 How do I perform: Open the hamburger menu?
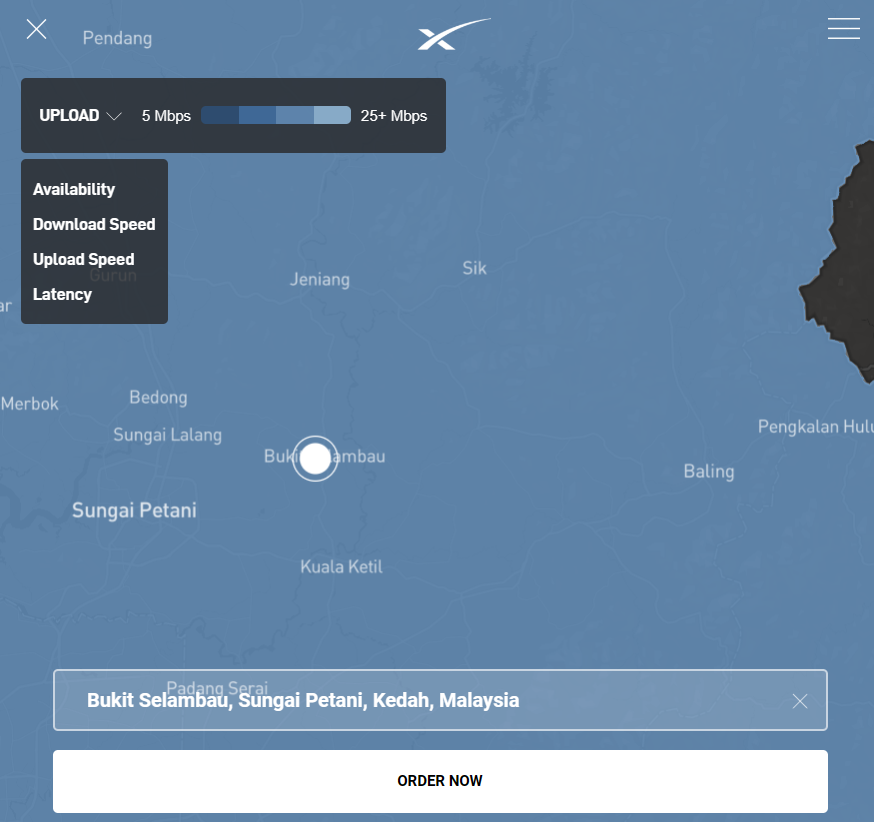point(843,29)
